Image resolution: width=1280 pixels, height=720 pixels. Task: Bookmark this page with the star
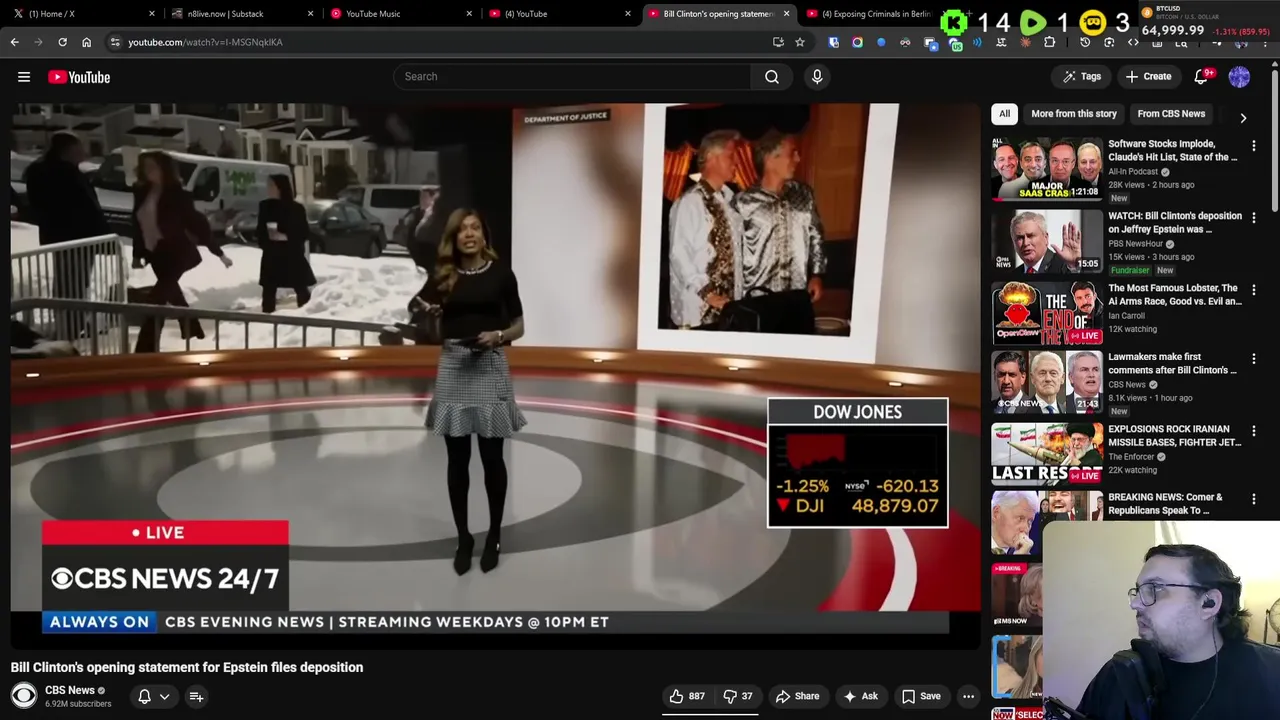click(800, 42)
